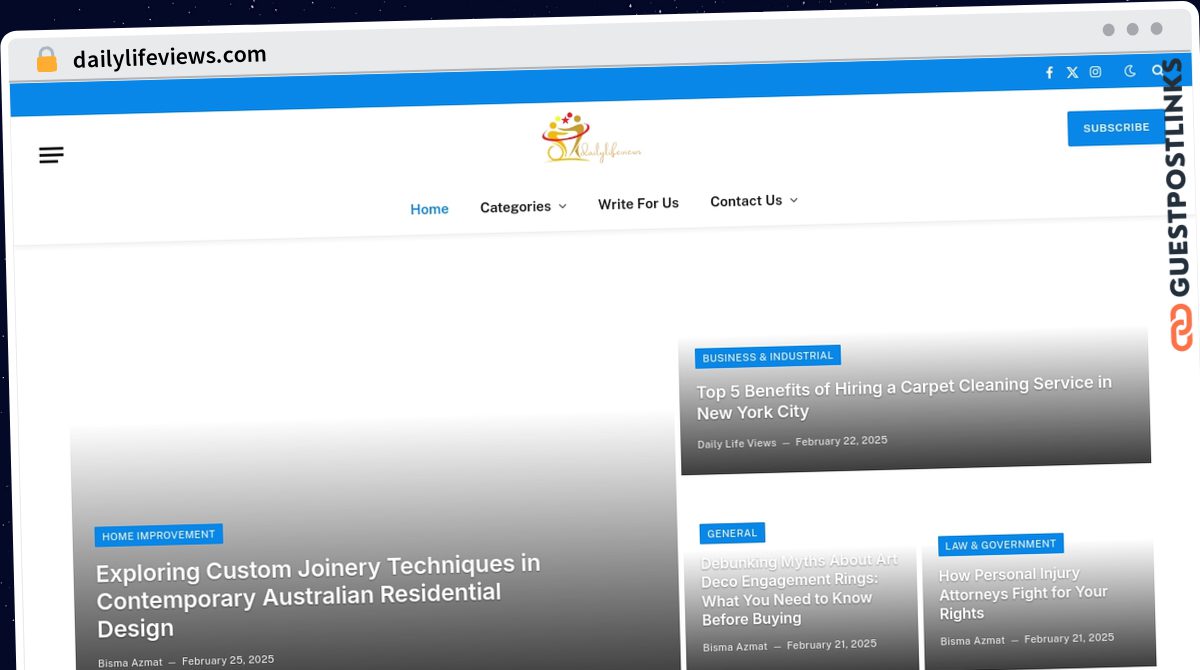The height and width of the screenshot is (670, 1200).
Task: Open the Write For Us page
Action: (x=638, y=203)
